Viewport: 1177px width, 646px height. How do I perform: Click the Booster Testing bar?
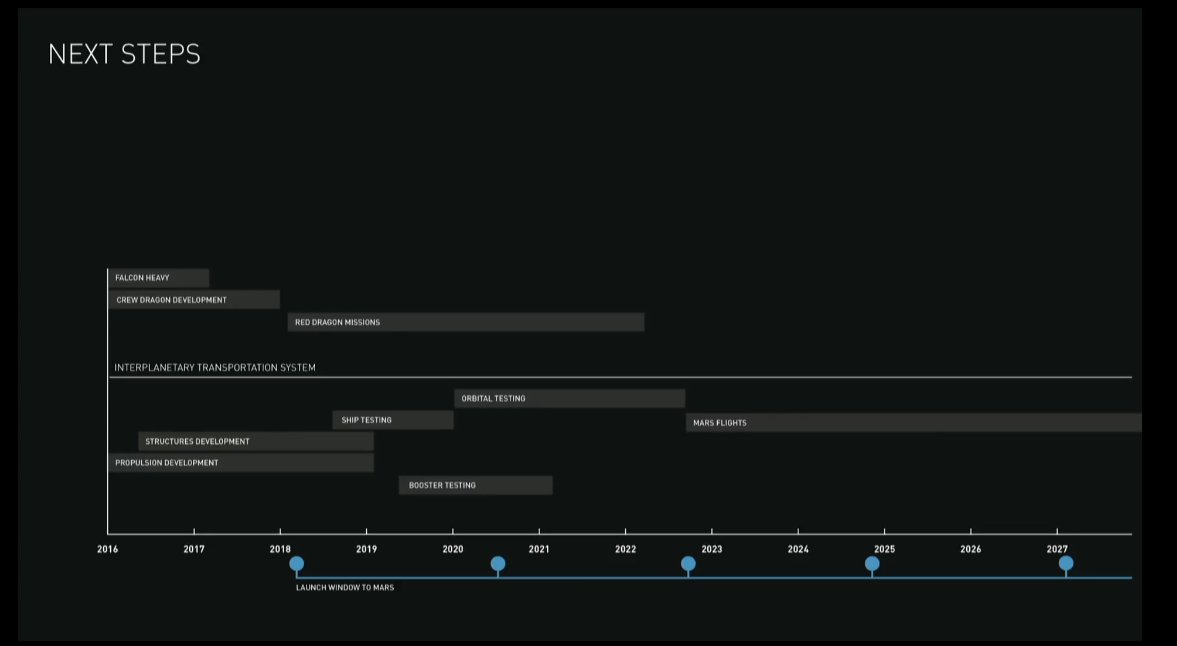(x=476, y=485)
